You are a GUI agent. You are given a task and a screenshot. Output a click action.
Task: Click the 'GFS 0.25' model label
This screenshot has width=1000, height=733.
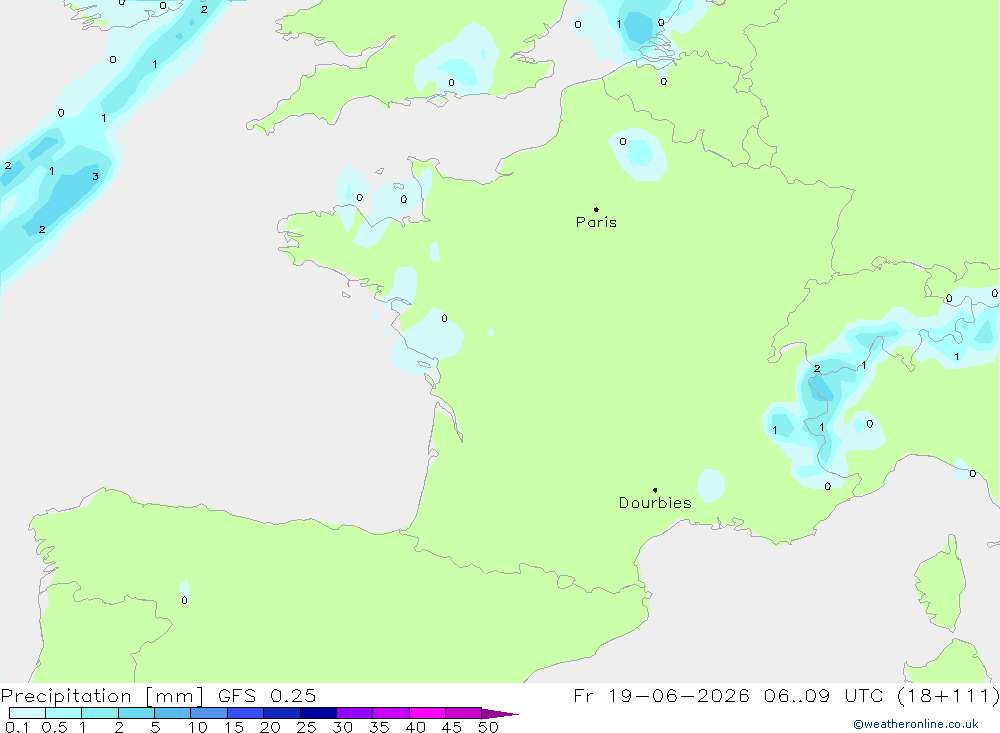(267, 696)
